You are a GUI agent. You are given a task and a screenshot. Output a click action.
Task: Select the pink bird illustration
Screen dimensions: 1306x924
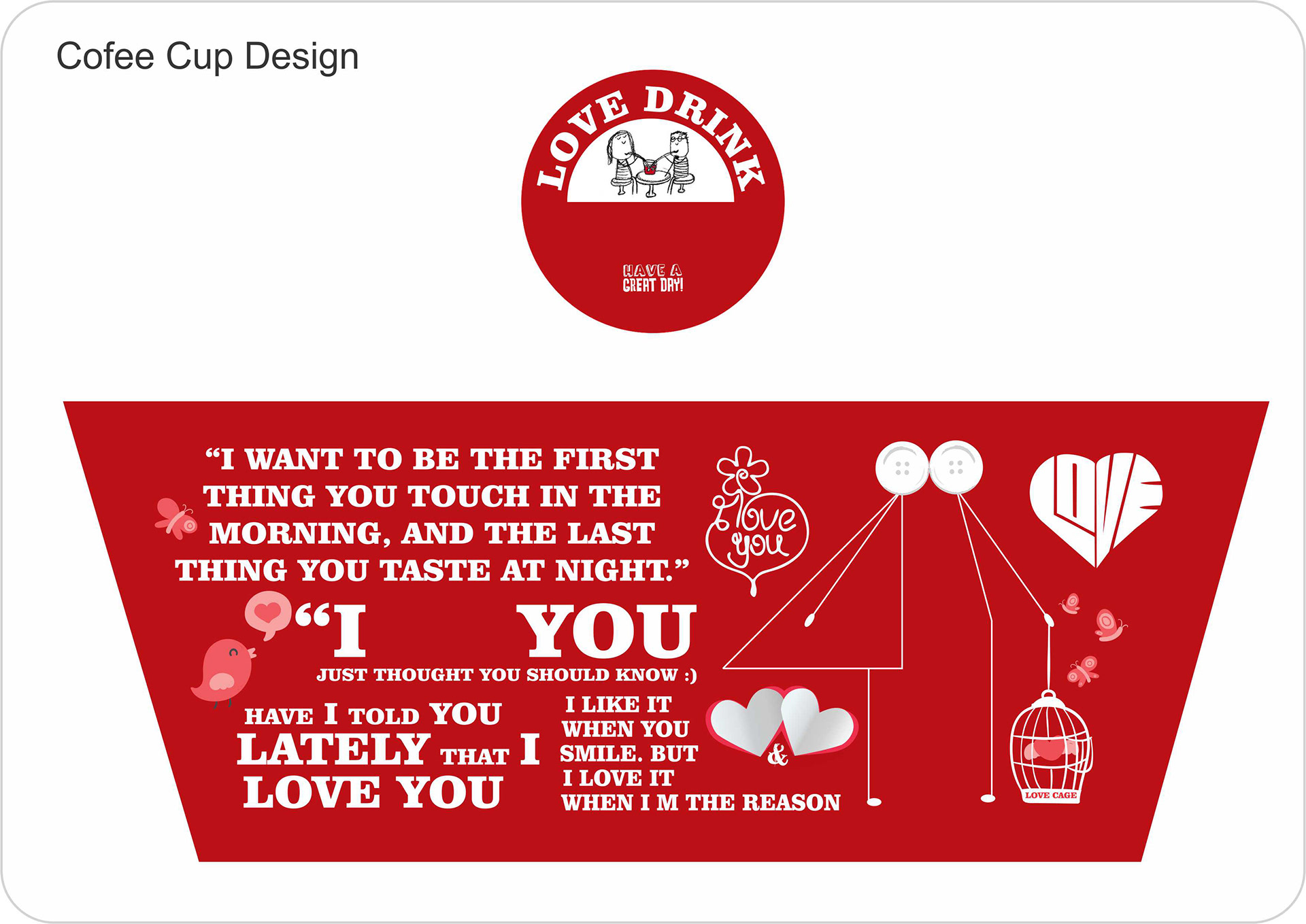223,672
